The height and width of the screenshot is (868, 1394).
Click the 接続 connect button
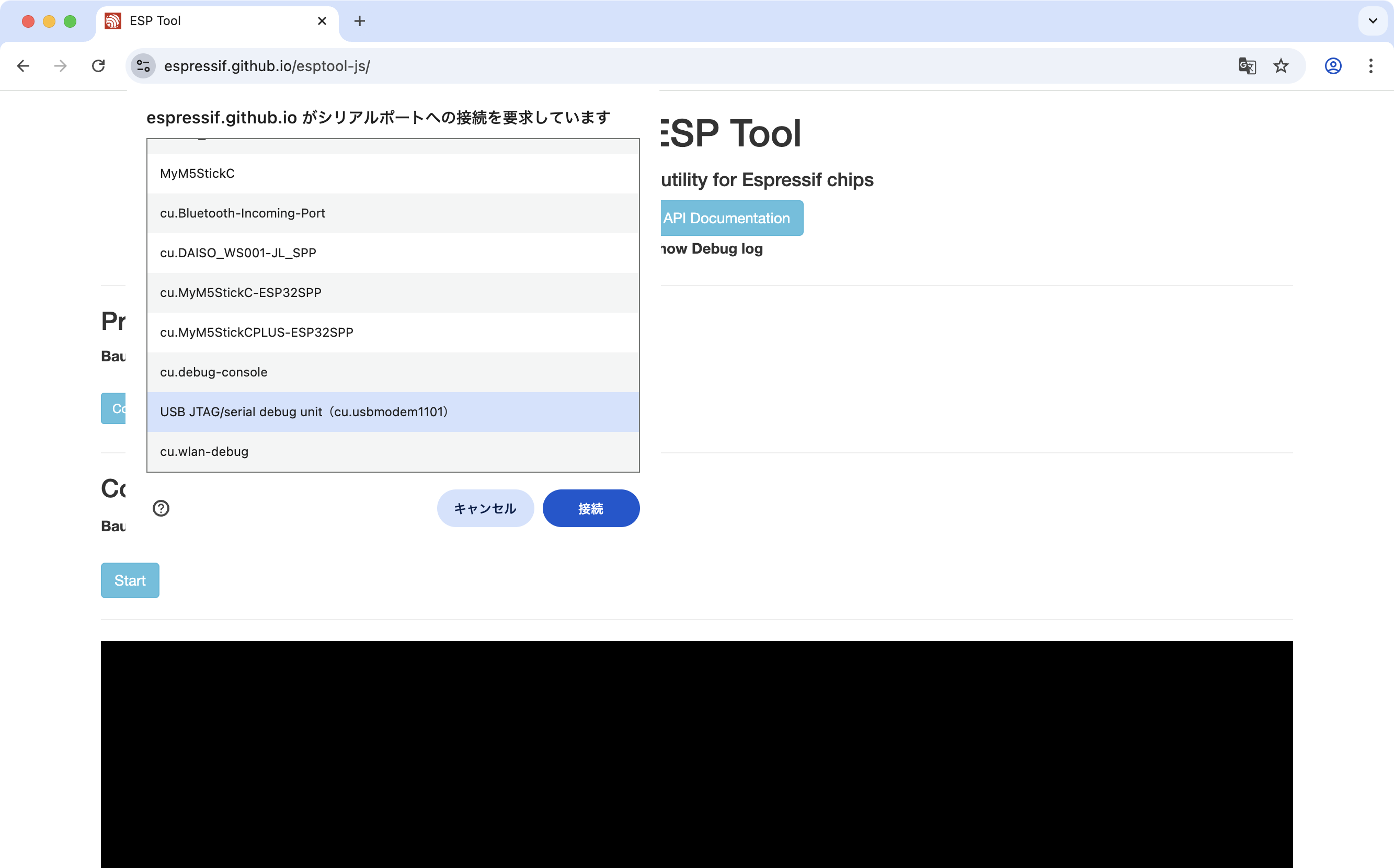(x=590, y=508)
